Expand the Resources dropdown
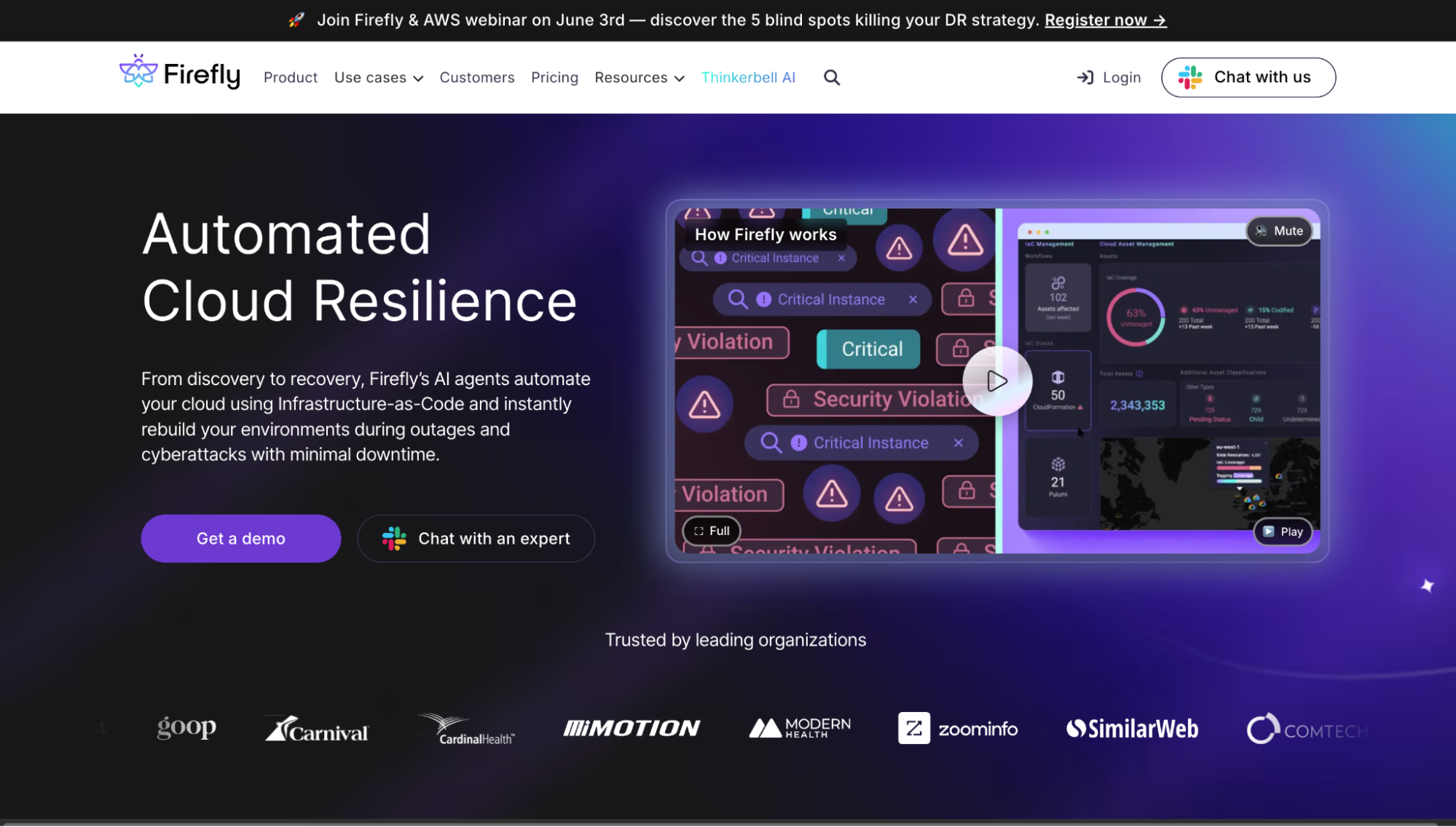The height and width of the screenshot is (827, 1456). point(640,77)
